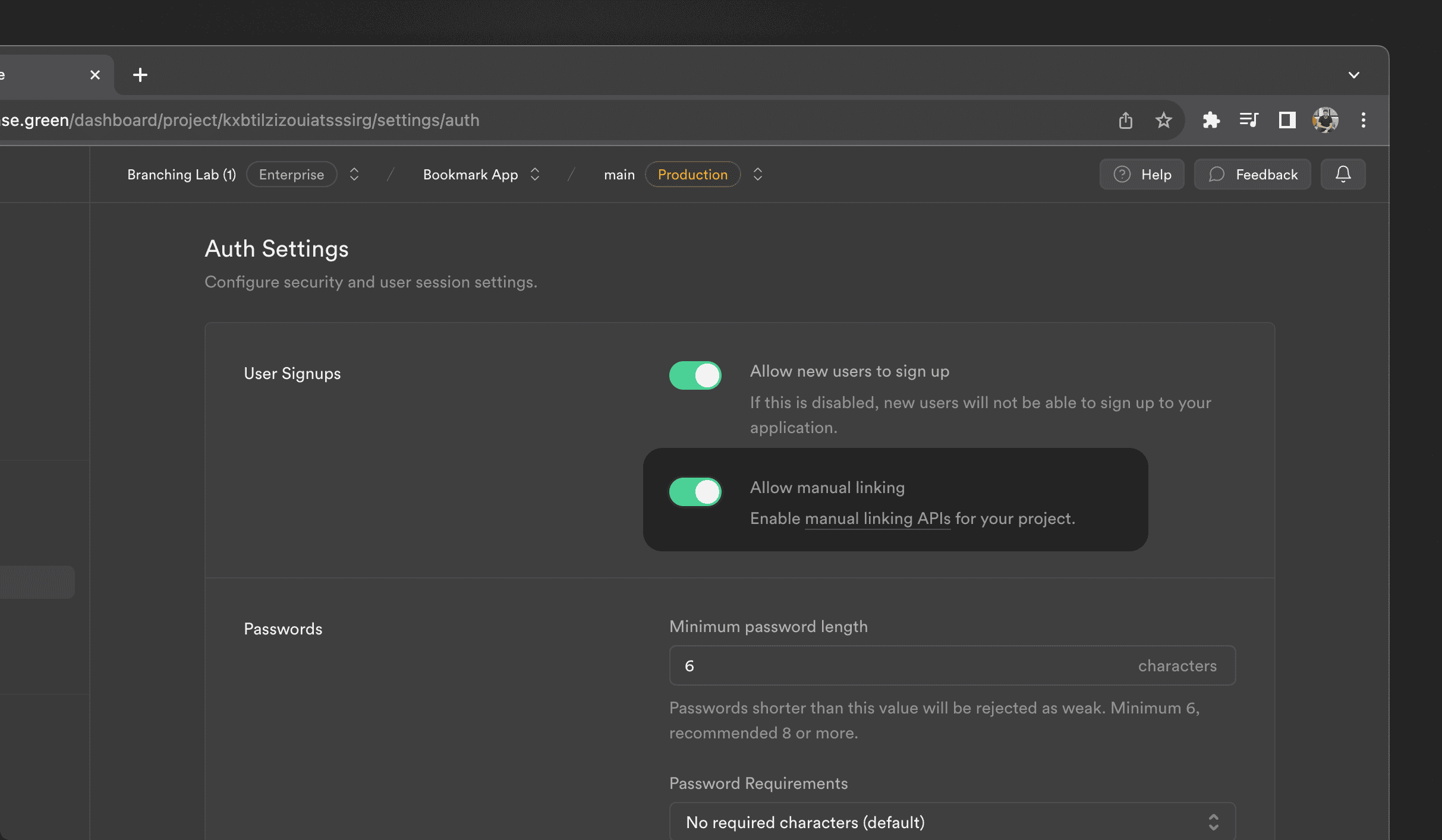Image resolution: width=1442 pixels, height=840 pixels.
Task: Click the Passwords section label
Action: (283, 629)
